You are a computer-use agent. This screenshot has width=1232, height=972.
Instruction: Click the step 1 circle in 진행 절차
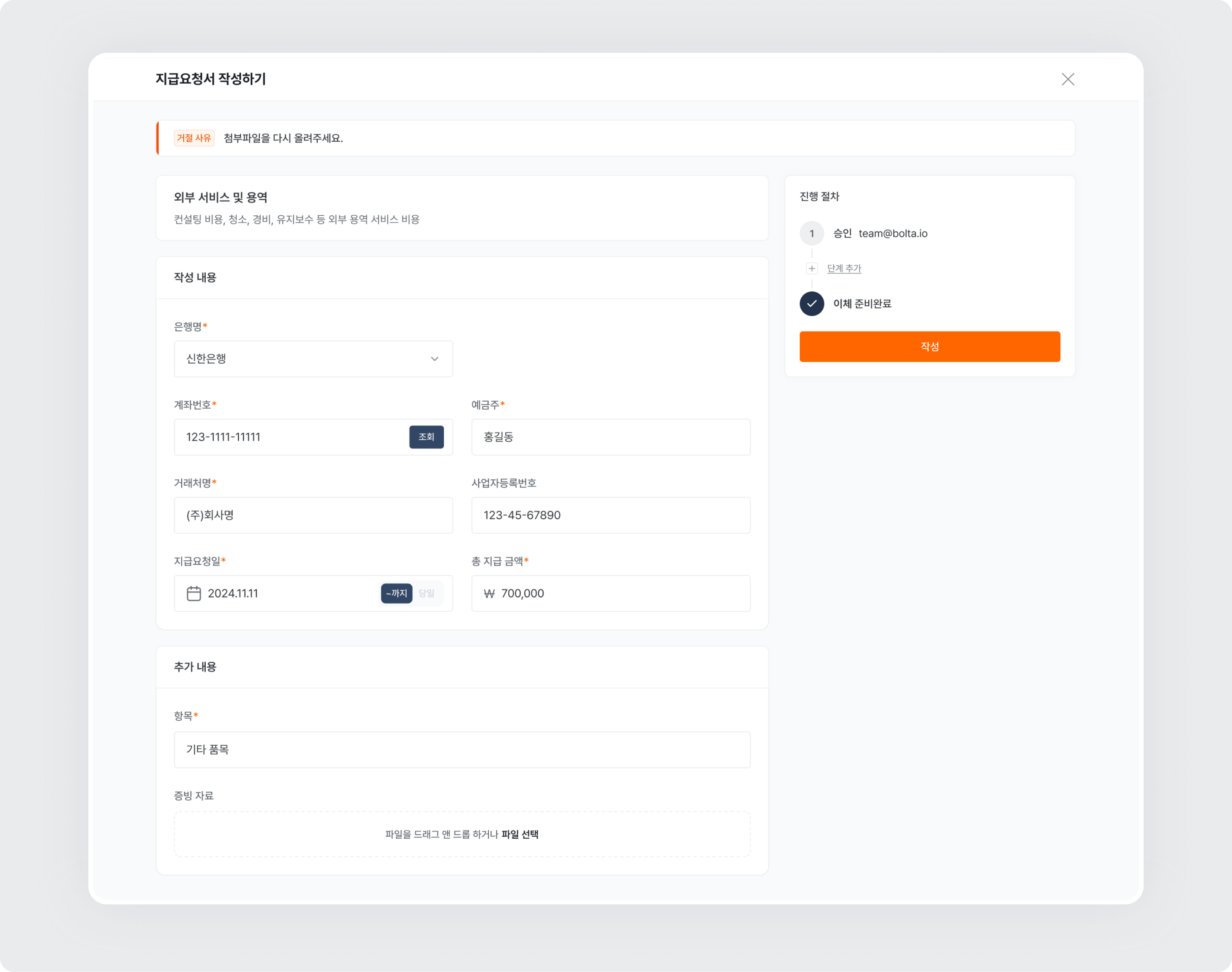click(811, 234)
